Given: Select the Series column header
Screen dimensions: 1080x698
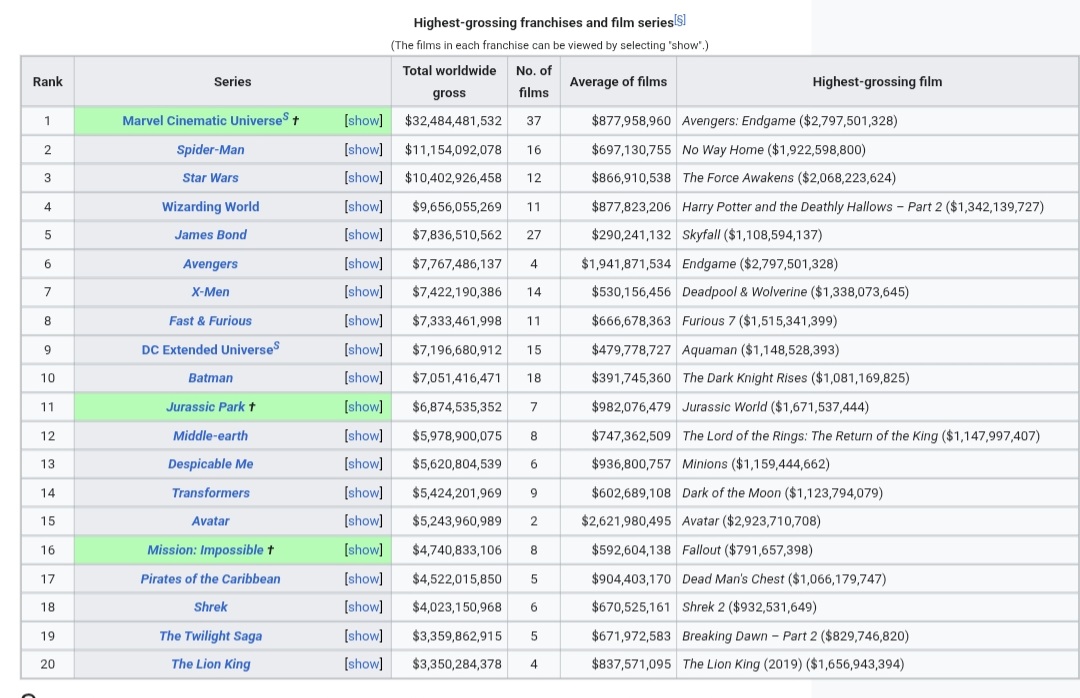Looking at the screenshot, I should [x=233, y=81].
